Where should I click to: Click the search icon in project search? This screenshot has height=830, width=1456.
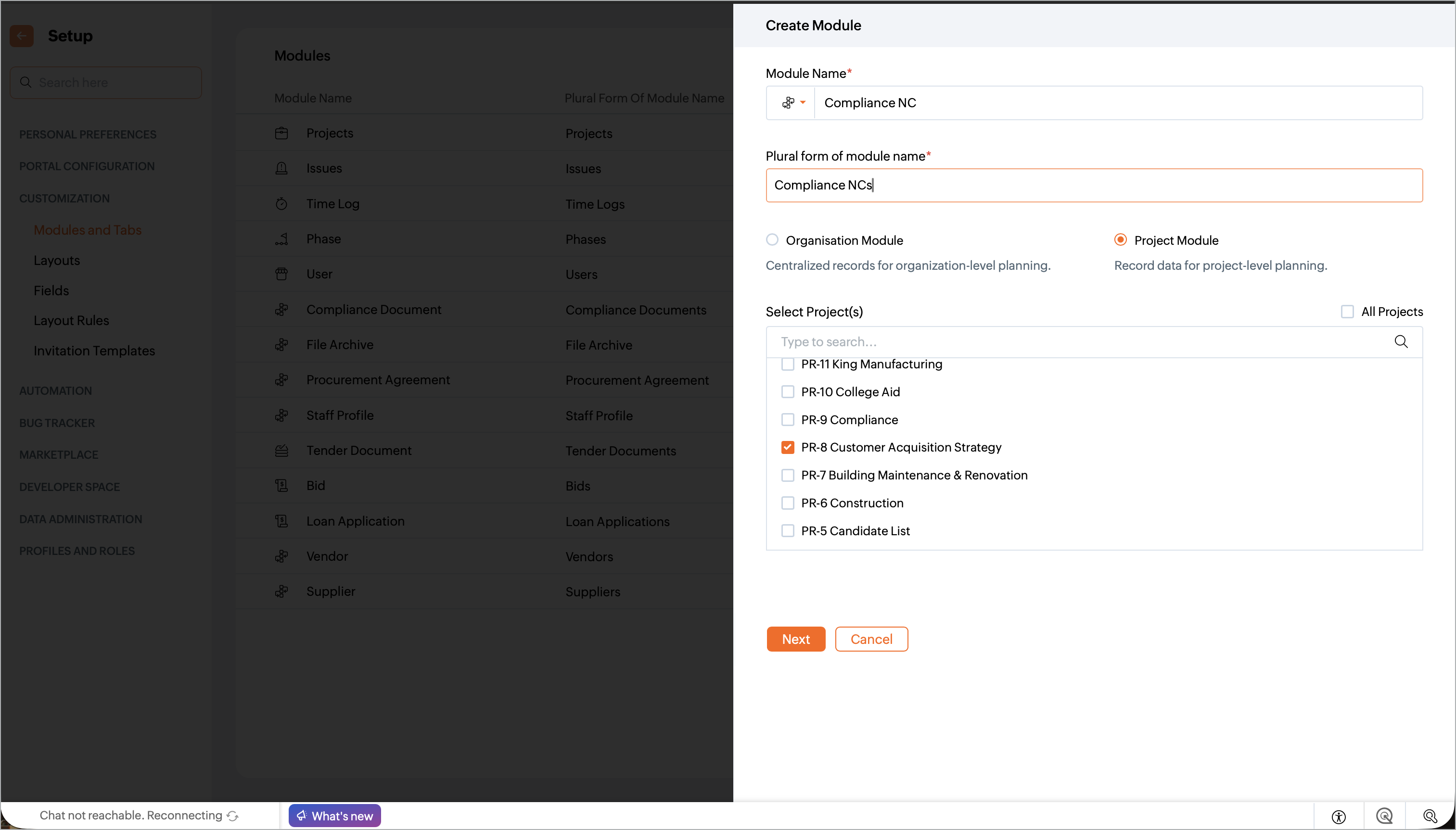pyautogui.click(x=1401, y=341)
